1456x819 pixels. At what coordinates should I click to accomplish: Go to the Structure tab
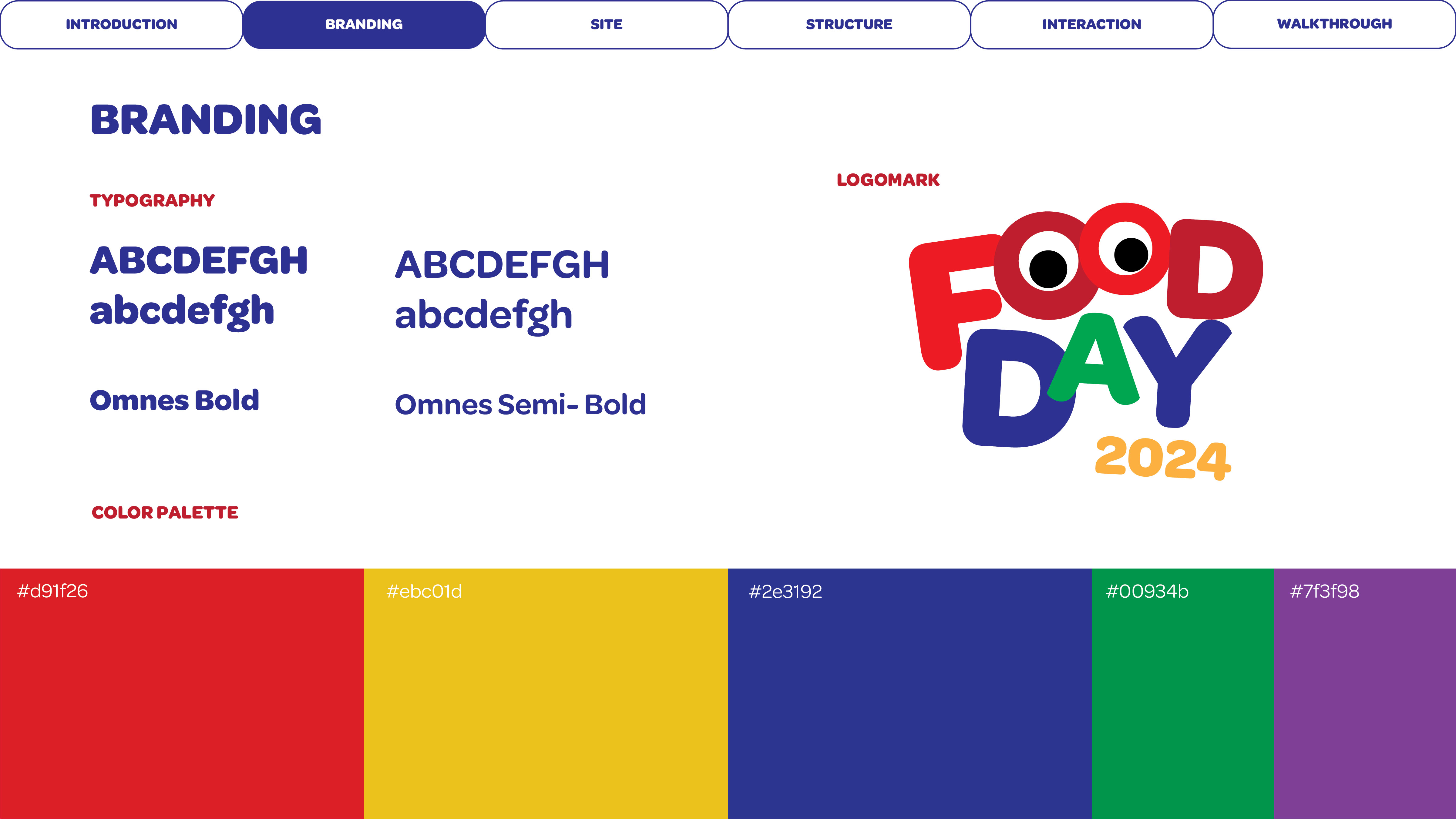click(x=849, y=24)
